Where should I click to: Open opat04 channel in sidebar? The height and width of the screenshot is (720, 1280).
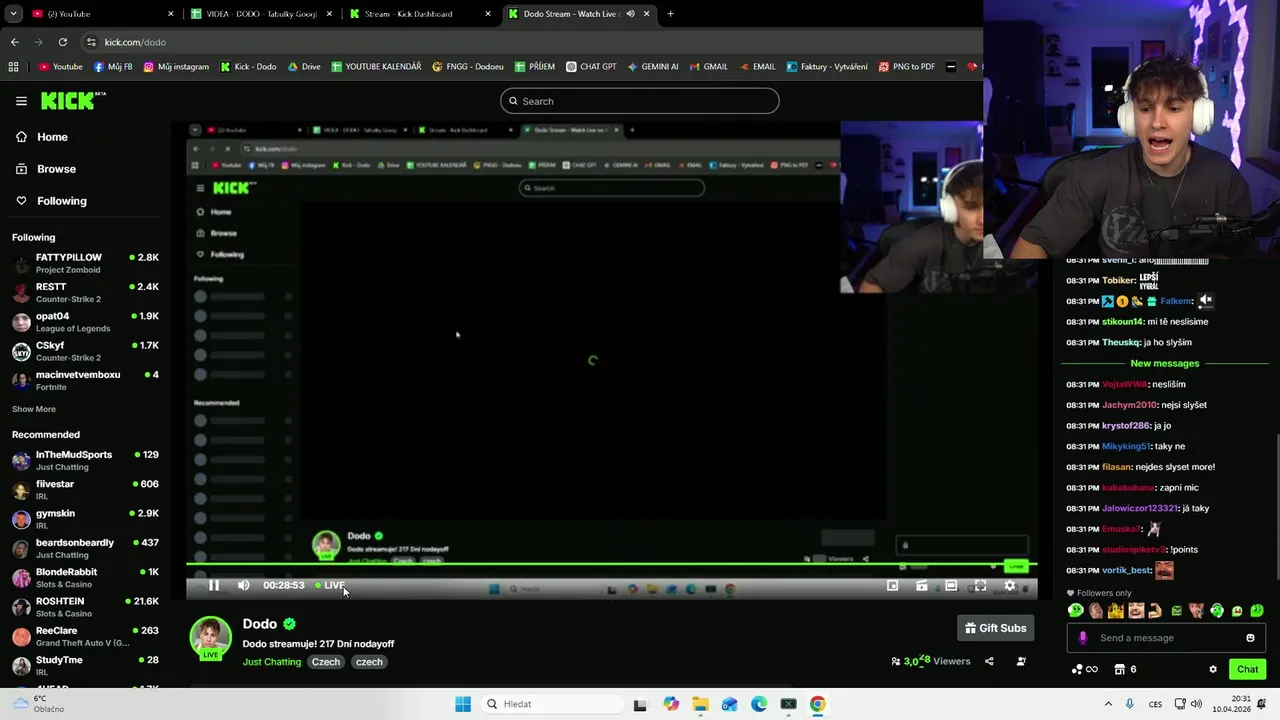(x=86, y=322)
